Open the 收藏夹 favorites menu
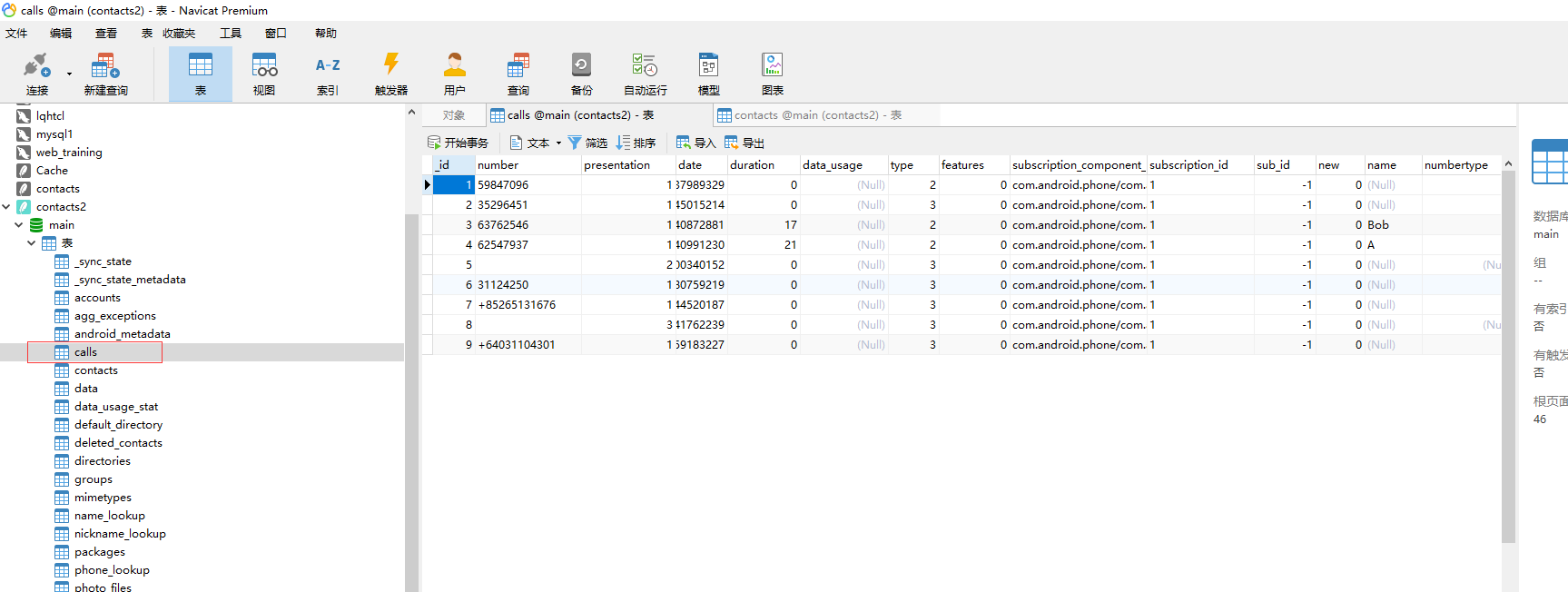 coord(179,33)
